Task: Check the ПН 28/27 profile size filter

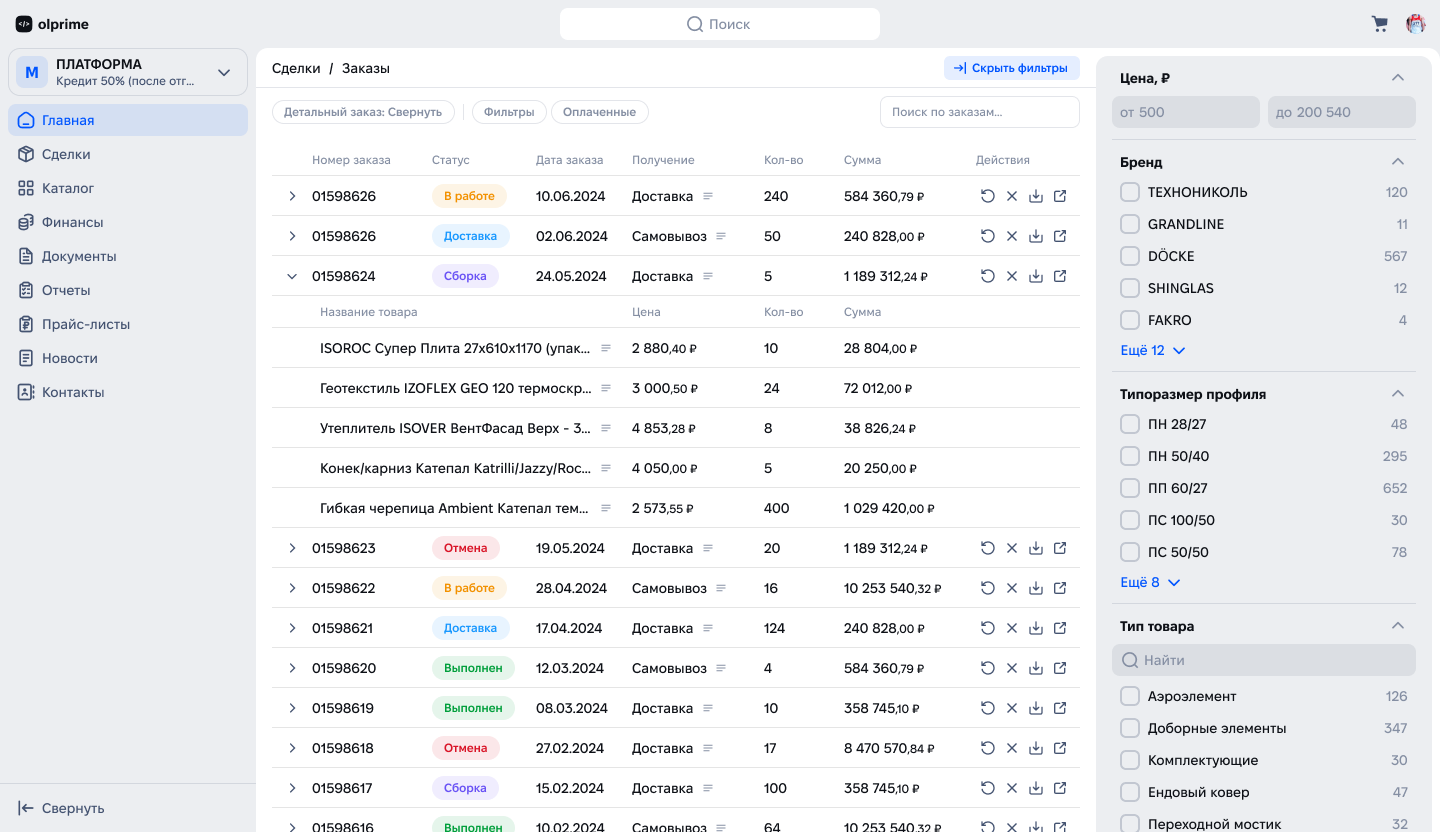Action: 1130,424
